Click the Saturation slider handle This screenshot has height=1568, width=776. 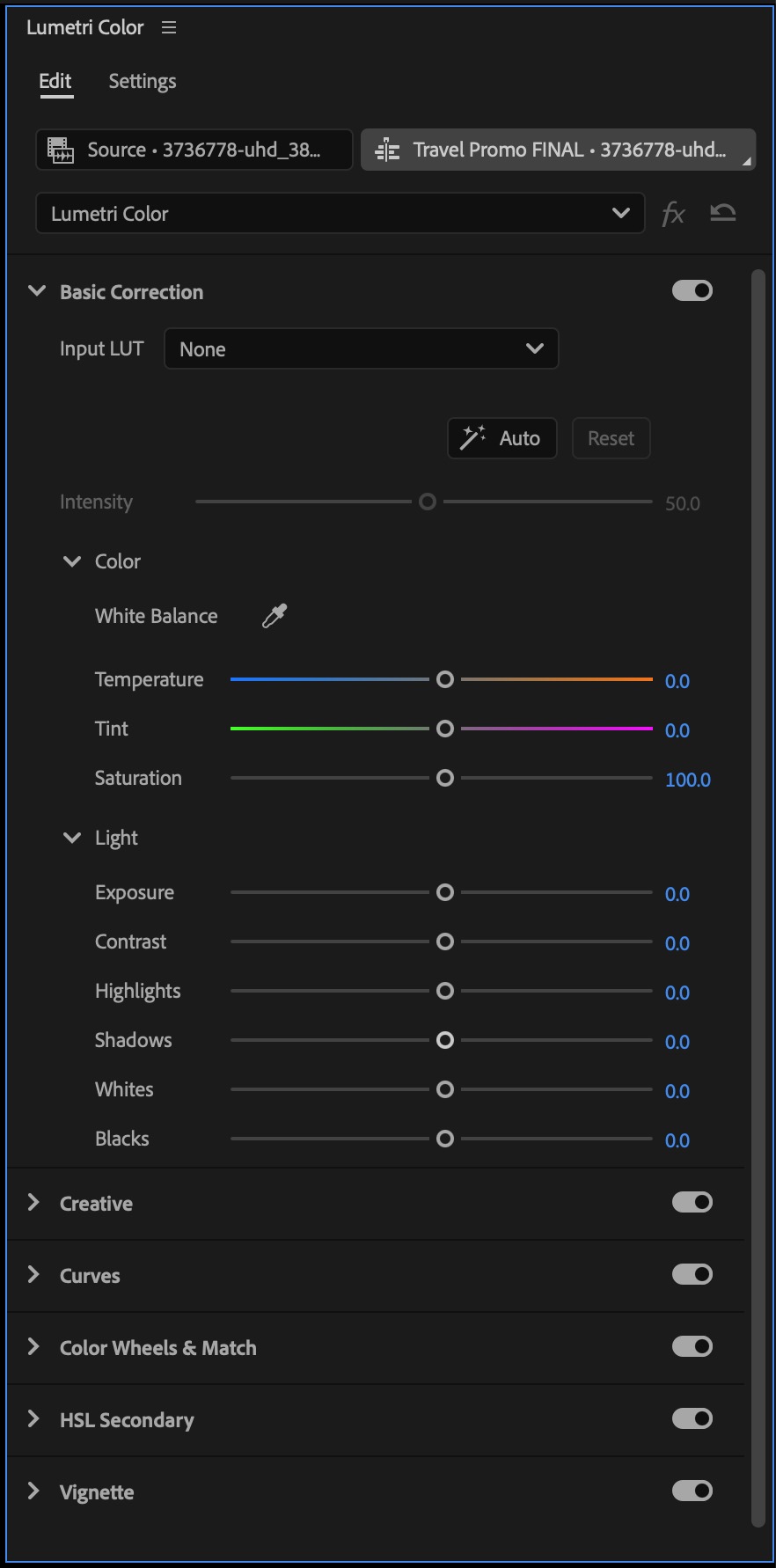[x=445, y=778]
